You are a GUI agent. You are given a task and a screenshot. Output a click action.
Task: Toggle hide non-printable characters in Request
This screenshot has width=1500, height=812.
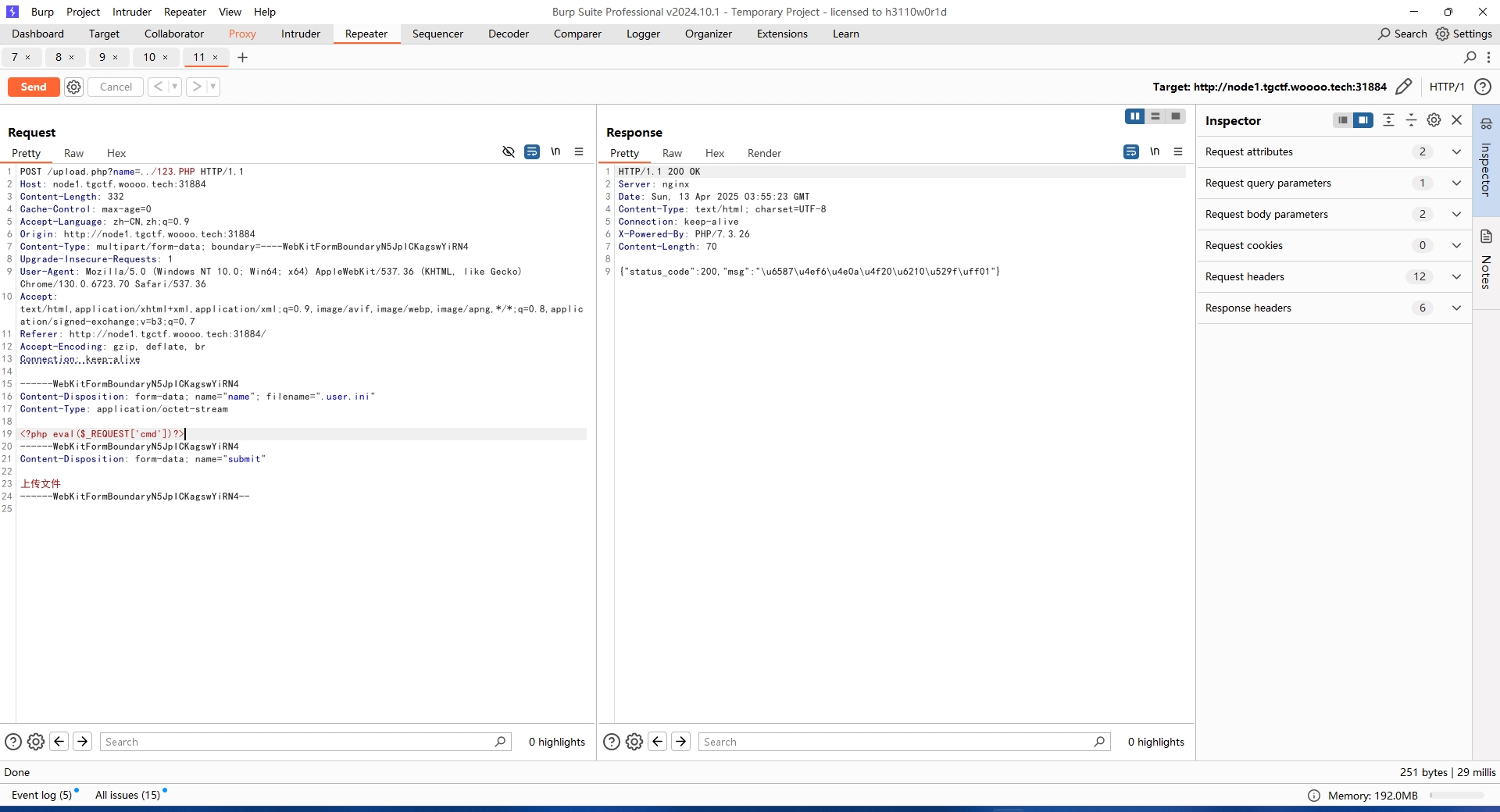(x=509, y=151)
